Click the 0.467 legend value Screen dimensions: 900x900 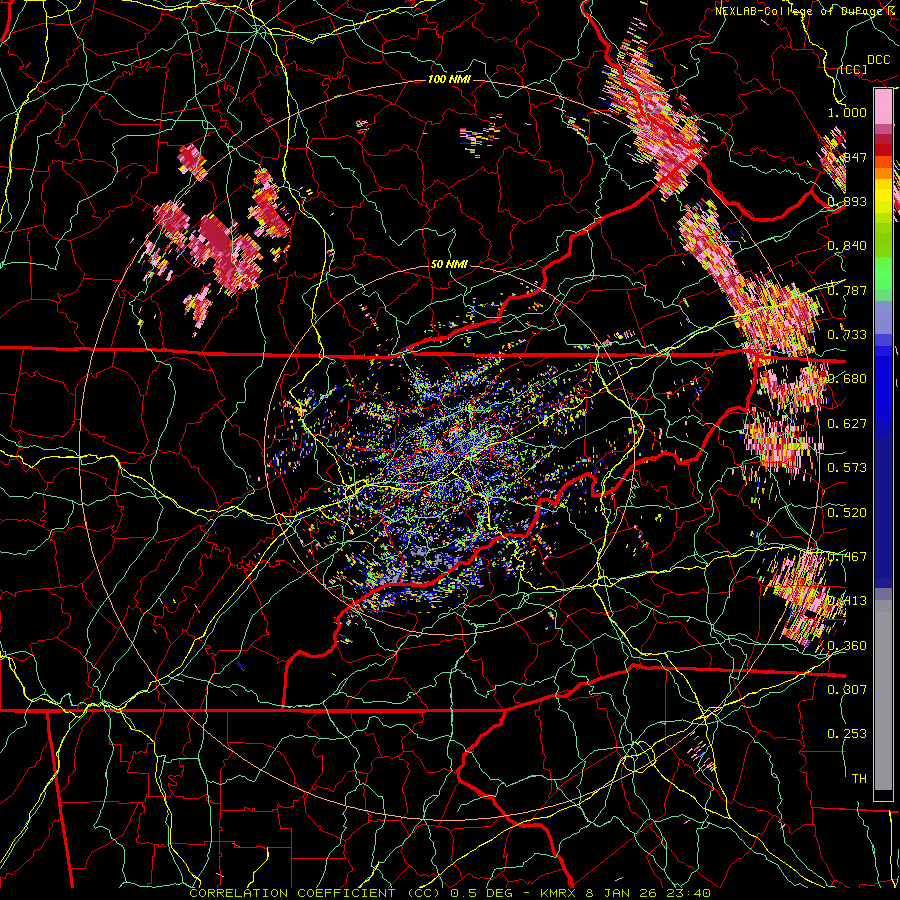coord(847,557)
